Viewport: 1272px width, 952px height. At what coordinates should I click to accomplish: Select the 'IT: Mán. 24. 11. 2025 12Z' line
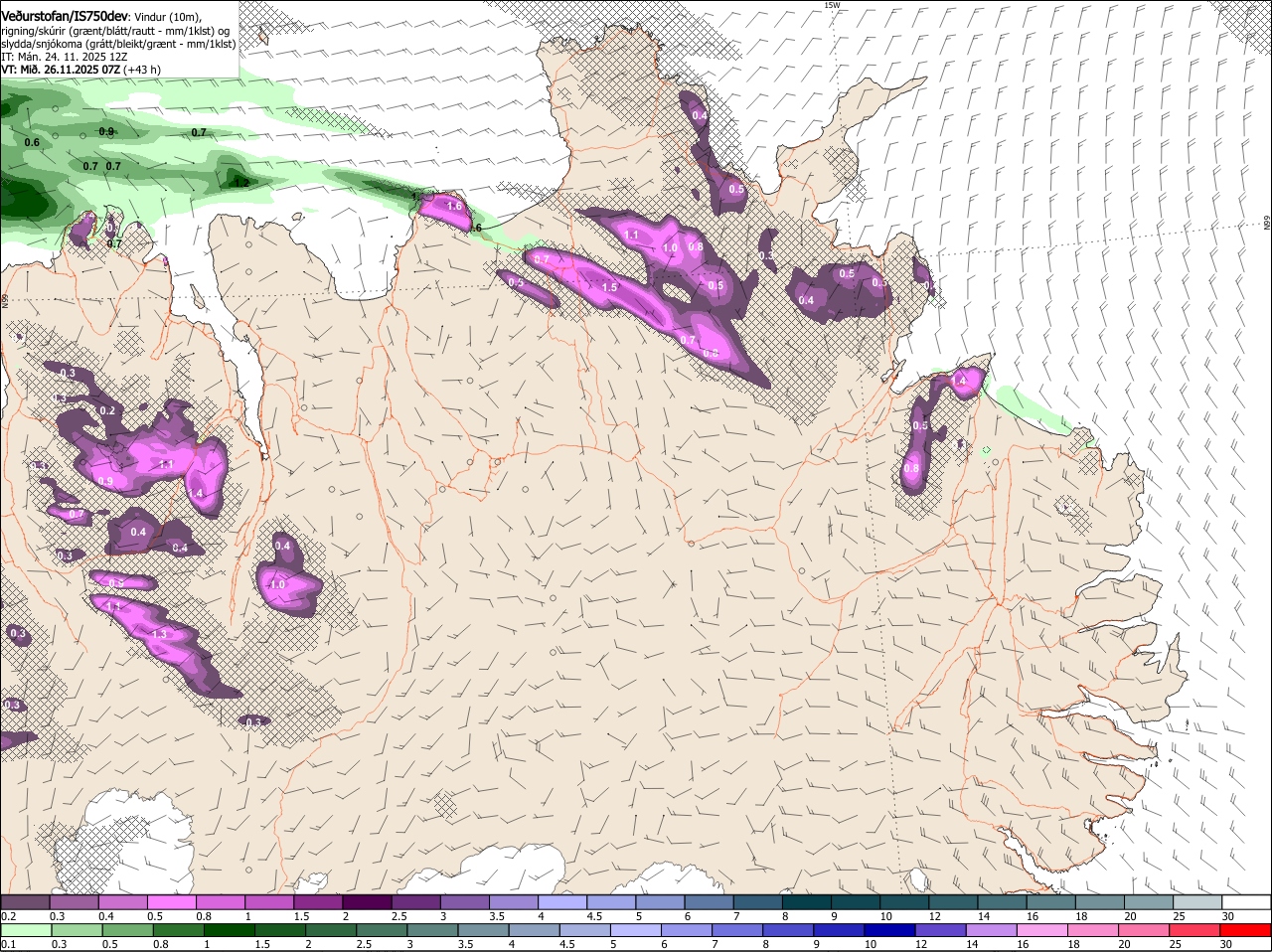tap(65, 57)
